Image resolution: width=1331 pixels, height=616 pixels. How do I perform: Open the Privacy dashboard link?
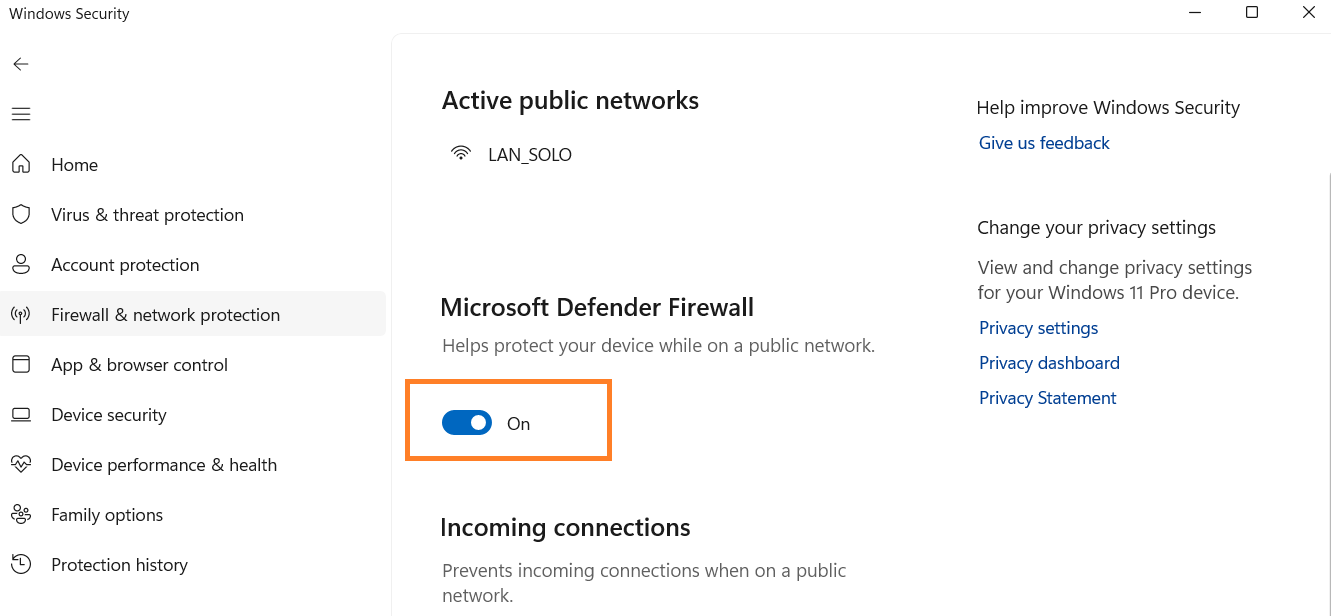[1049, 363]
